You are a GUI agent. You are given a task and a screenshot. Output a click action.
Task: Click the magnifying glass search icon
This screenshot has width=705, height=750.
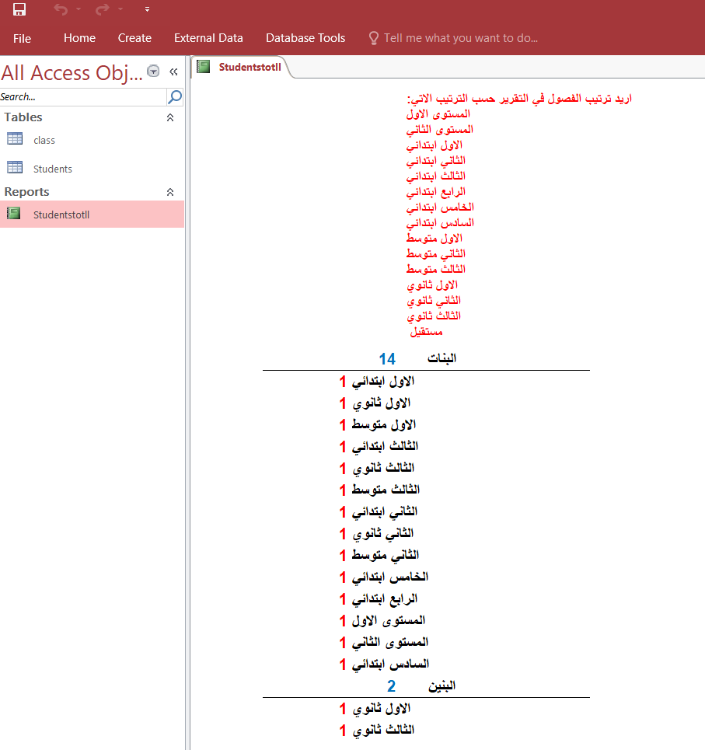(175, 97)
